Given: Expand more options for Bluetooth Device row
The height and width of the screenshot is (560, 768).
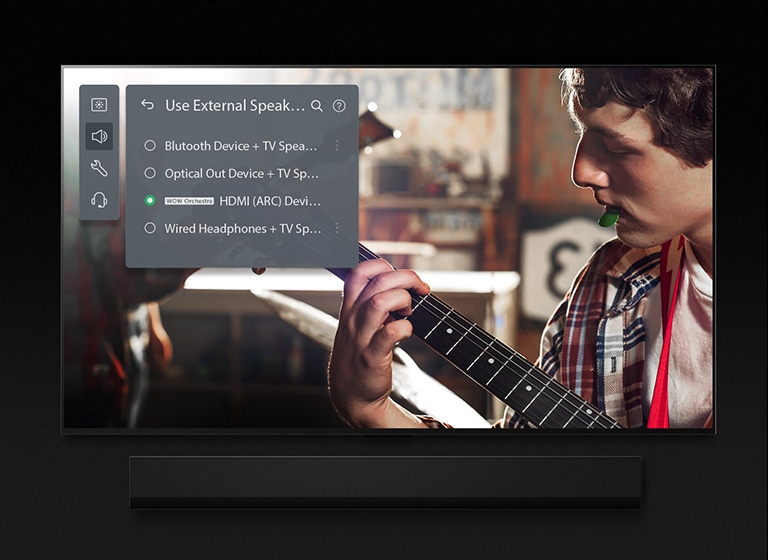Looking at the screenshot, I should tap(337, 146).
